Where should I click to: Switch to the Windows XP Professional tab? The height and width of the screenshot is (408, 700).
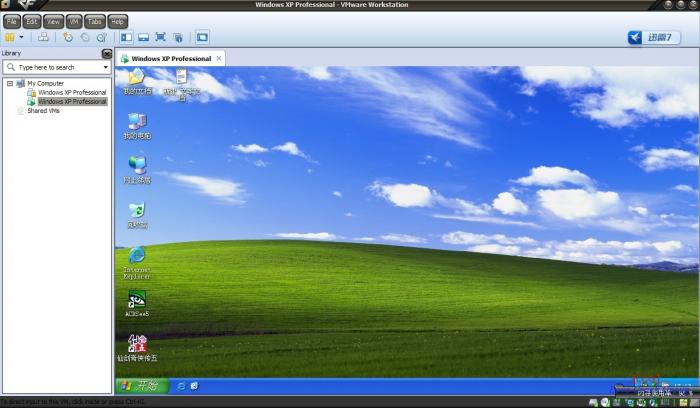click(171, 58)
